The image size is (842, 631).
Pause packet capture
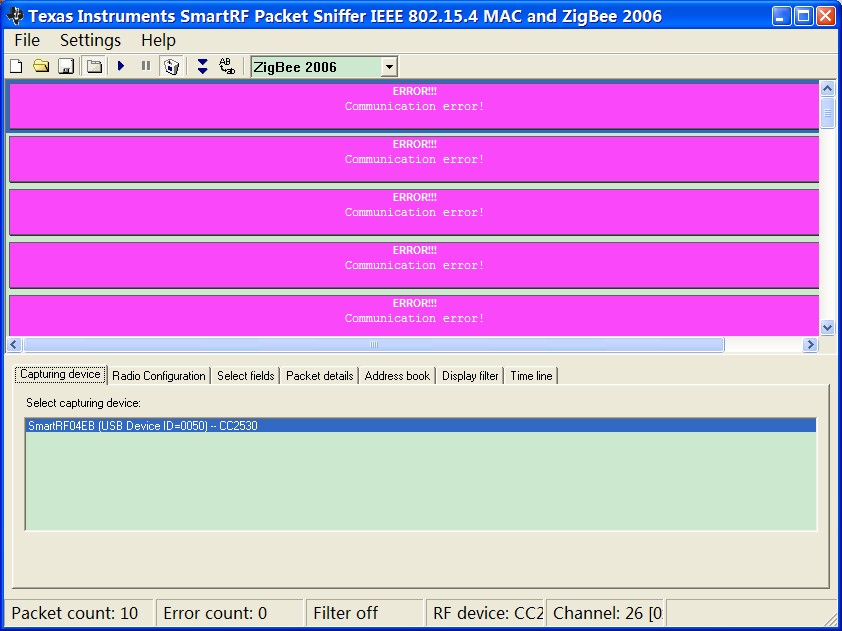[x=146, y=66]
